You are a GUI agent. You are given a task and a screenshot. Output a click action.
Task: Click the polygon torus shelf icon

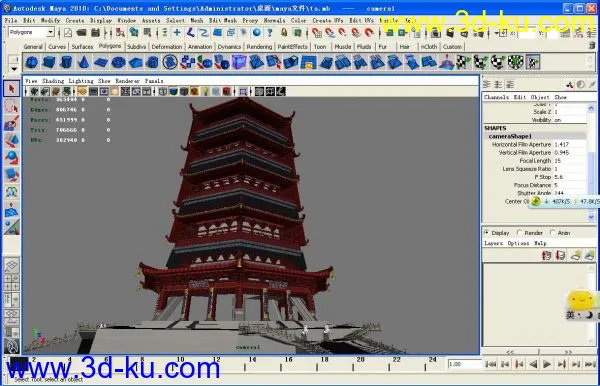119,62
